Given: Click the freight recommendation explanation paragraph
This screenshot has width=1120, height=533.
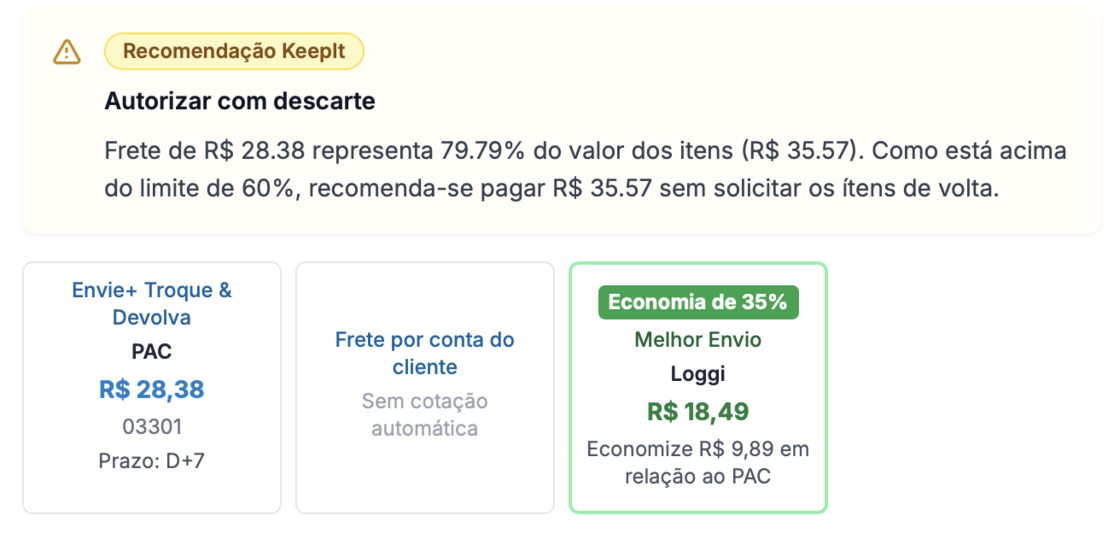Looking at the screenshot, I should tap(585, 170).
